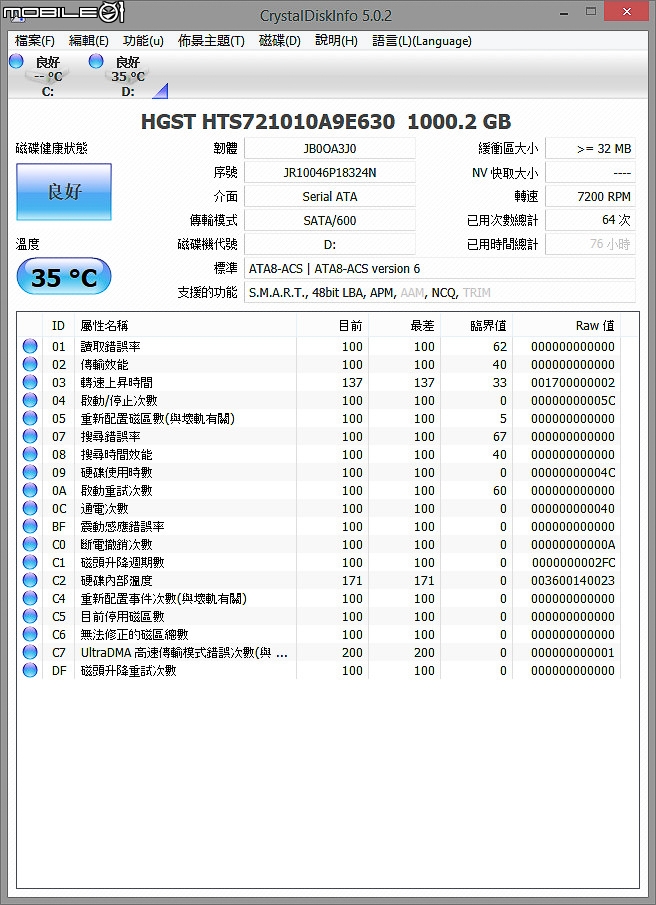
Task: Maximize the CrystalDiskInfo window
Action: 590,12
